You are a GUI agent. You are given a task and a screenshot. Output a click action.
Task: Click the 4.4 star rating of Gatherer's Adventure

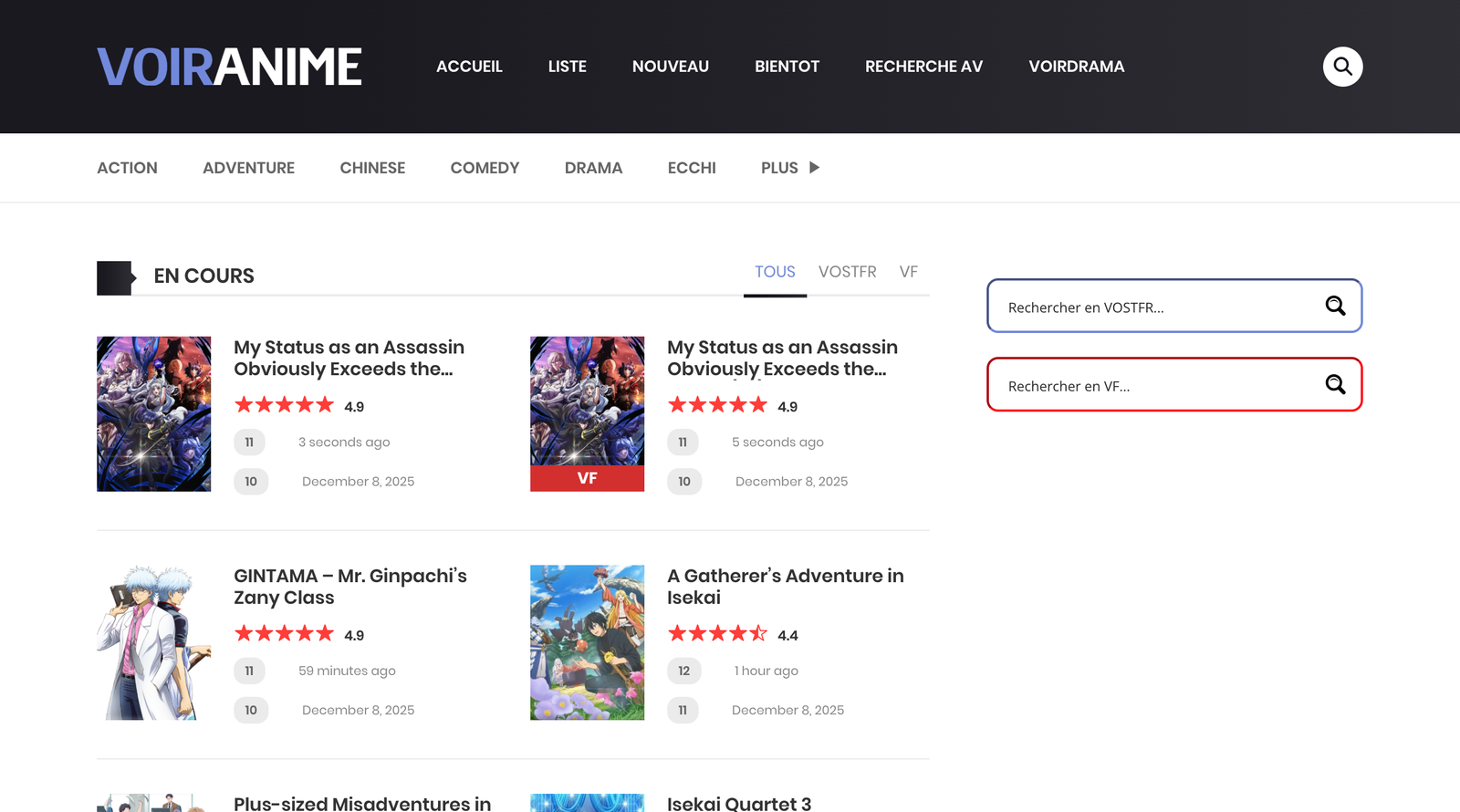pyautogui.click(x=717, y=633)
